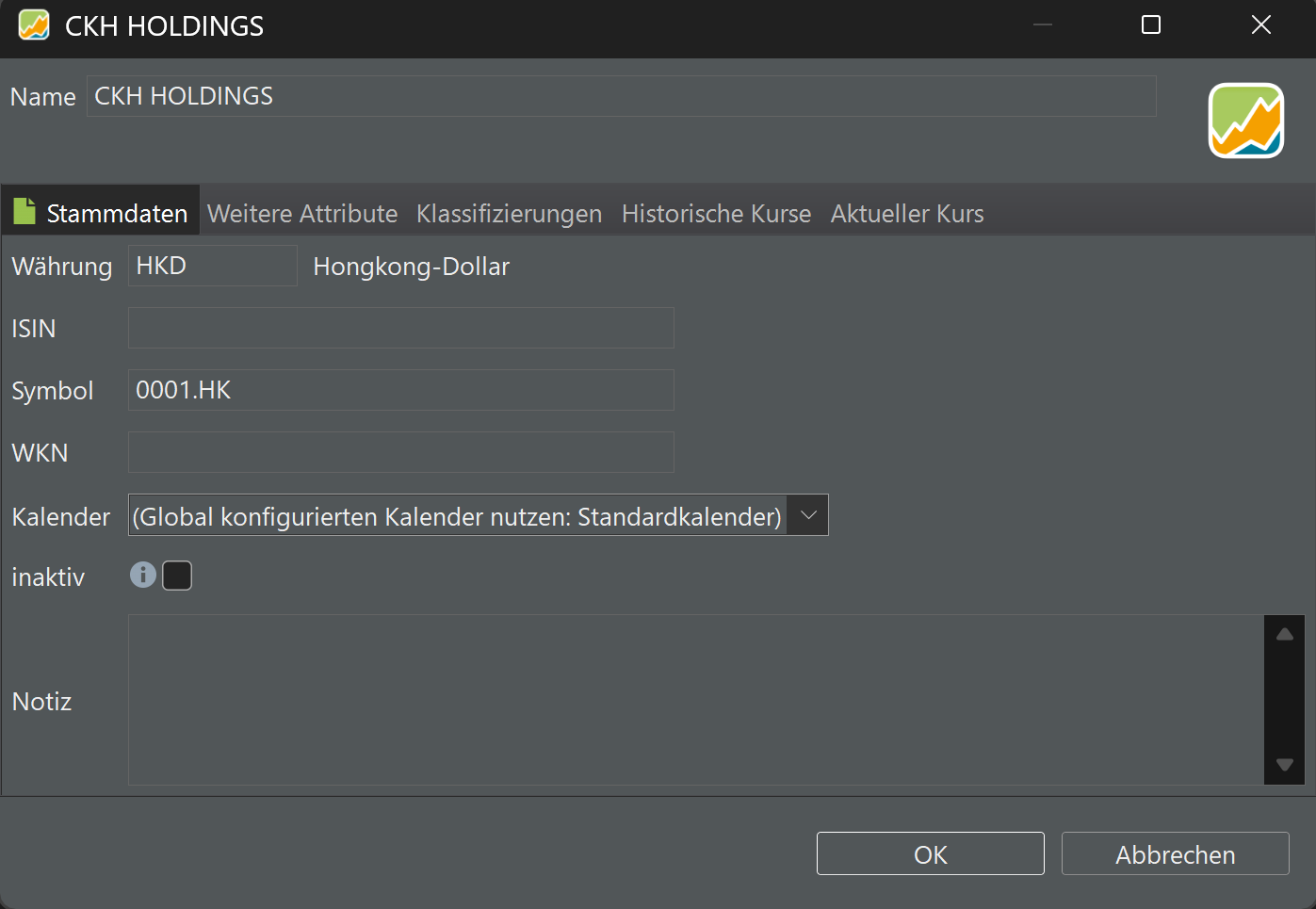
Task: Click the Währung field showing HKD
Action: pos(212,266)
